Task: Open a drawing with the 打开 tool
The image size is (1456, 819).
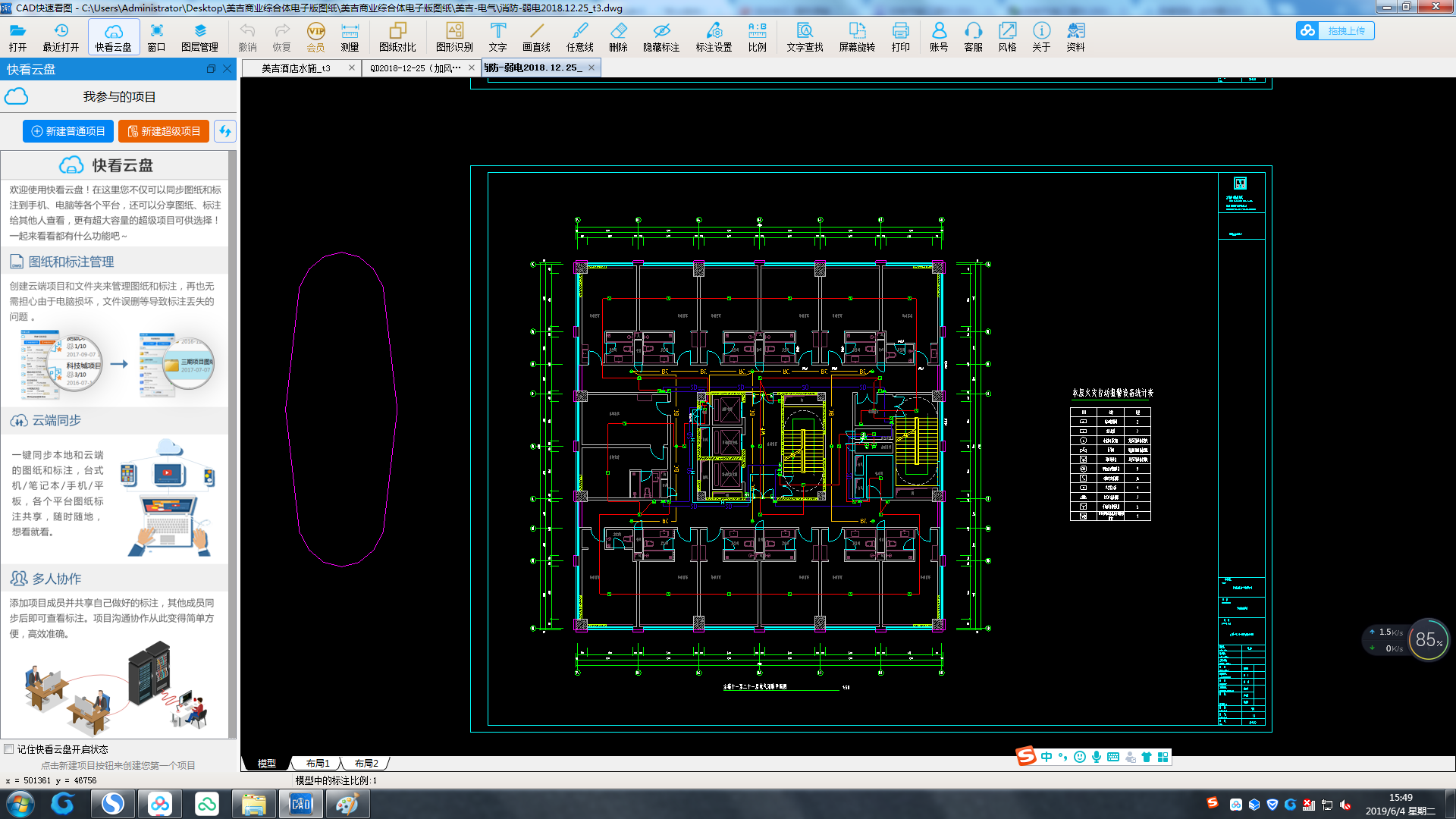Action: [17, 36]
